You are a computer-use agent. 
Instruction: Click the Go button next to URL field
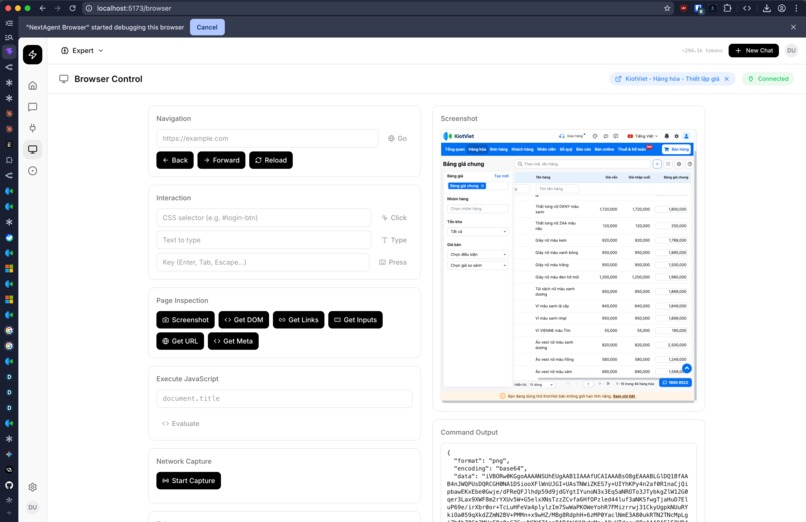click(397, 138)
